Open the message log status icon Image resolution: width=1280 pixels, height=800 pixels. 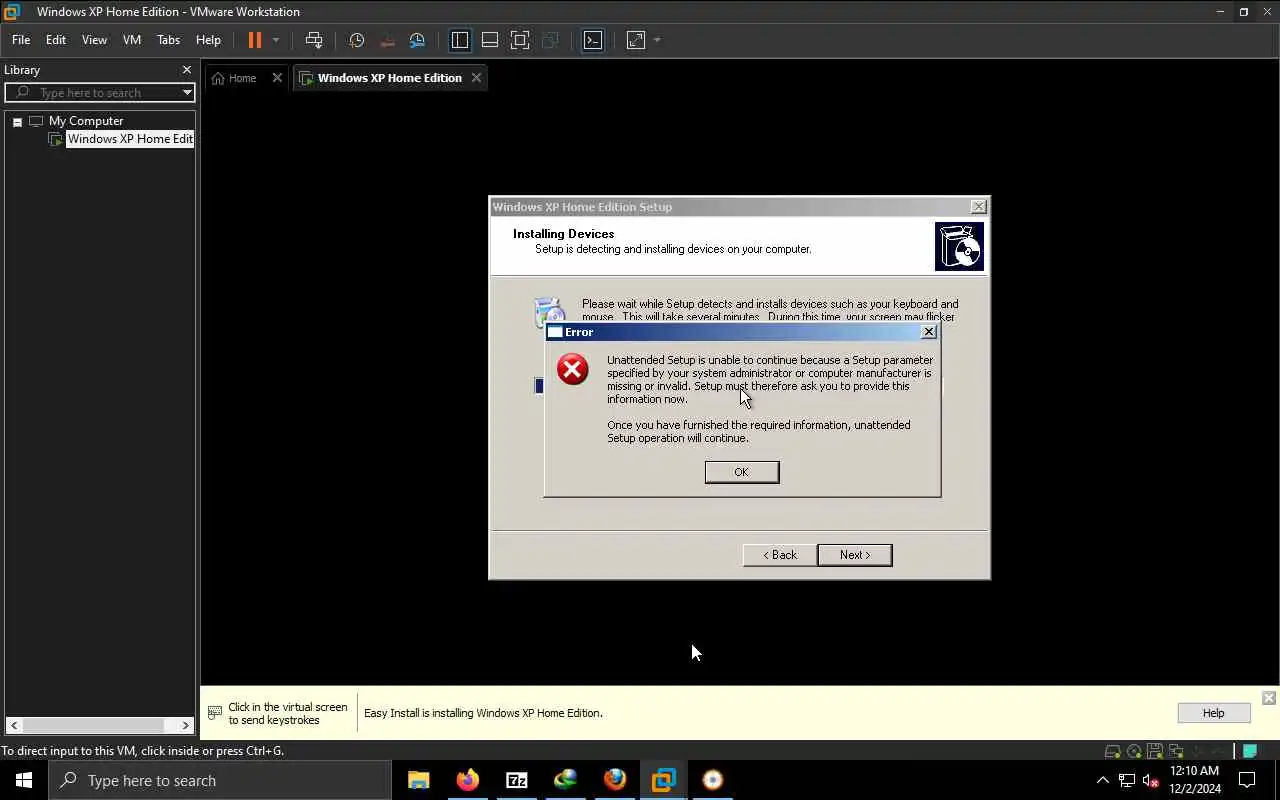(1250, 751)
